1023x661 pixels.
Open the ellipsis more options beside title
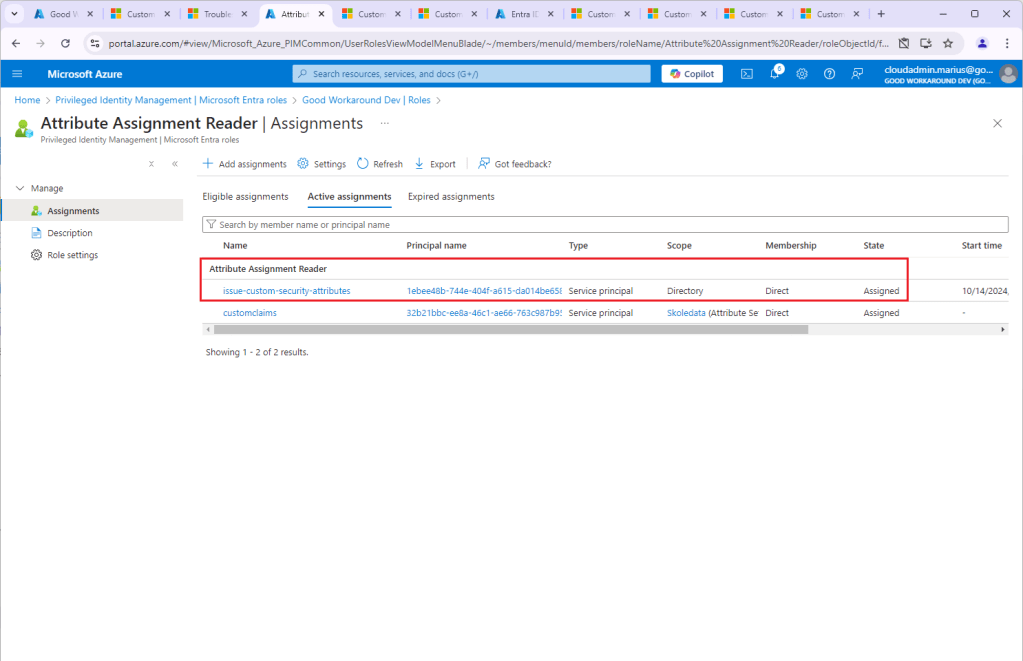[385, 123]
